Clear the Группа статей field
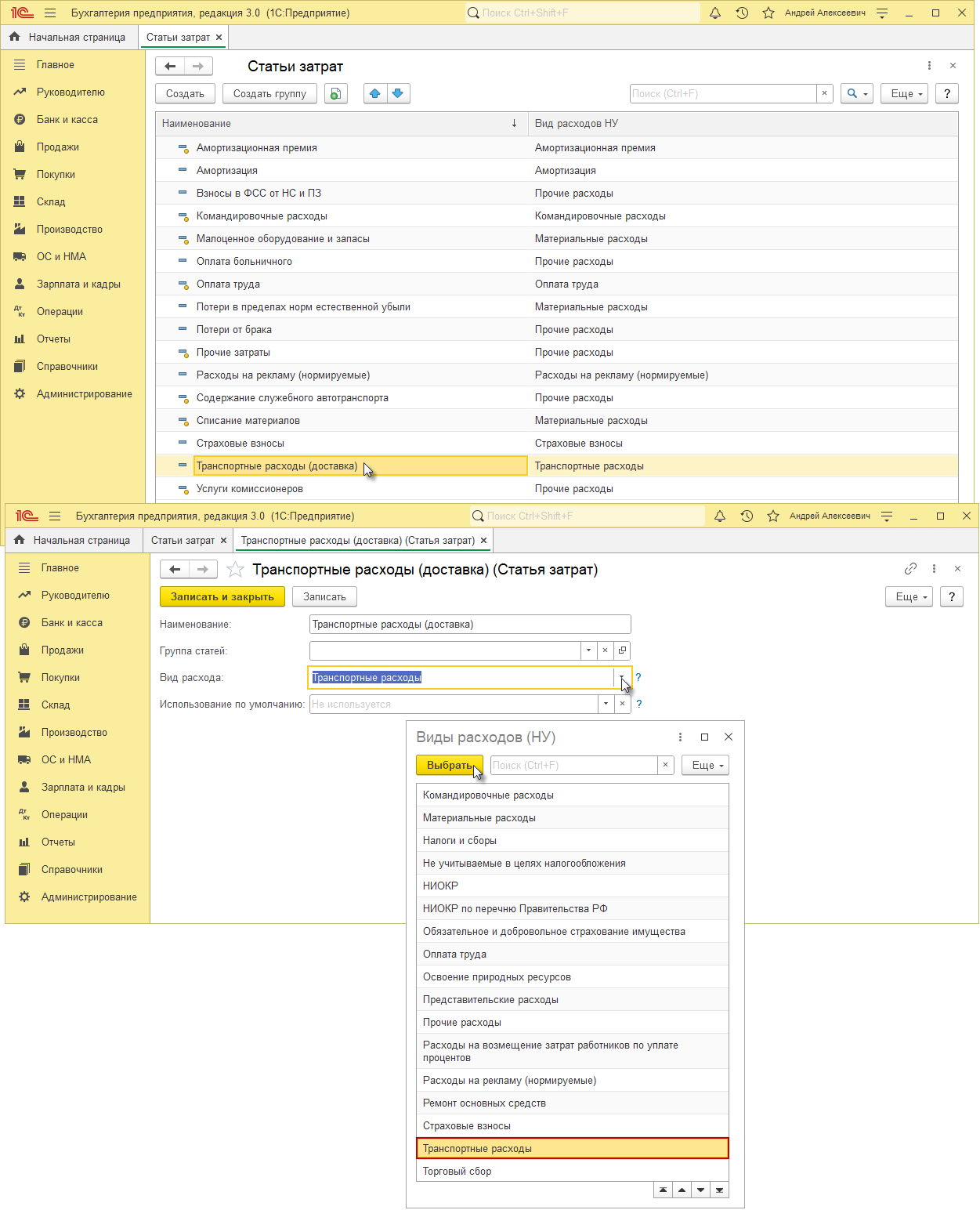Screen dimensions: 980x1210 [605, 650]
